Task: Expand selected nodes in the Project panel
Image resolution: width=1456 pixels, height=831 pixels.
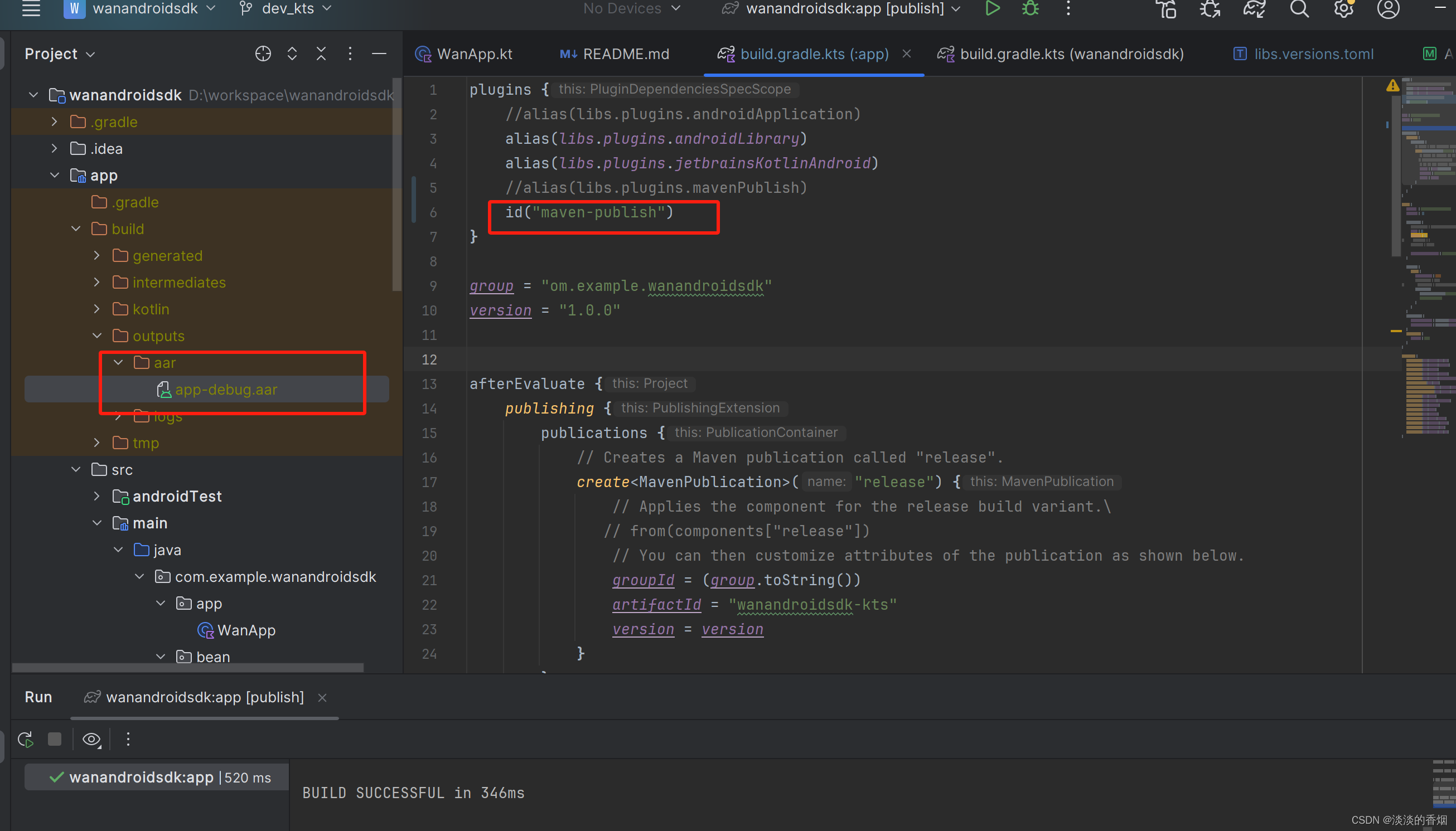Action: [292, 54]
